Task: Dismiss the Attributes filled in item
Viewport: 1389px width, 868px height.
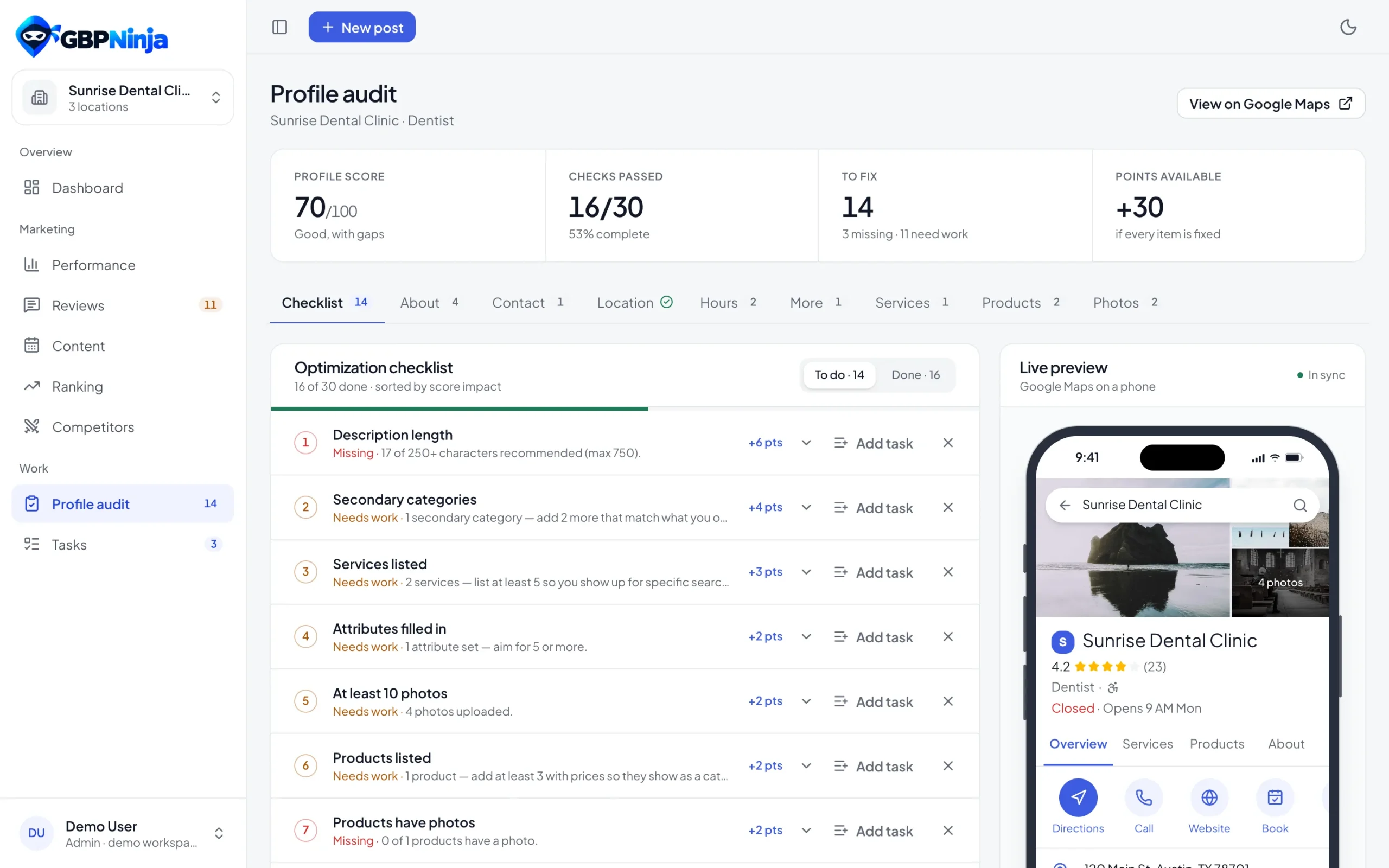Action: (948, 637)
